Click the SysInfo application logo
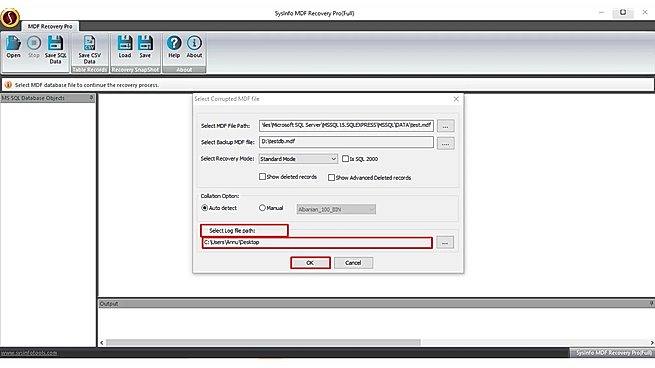This screenshot has width=655, height=368. click(x=10, y=18)
